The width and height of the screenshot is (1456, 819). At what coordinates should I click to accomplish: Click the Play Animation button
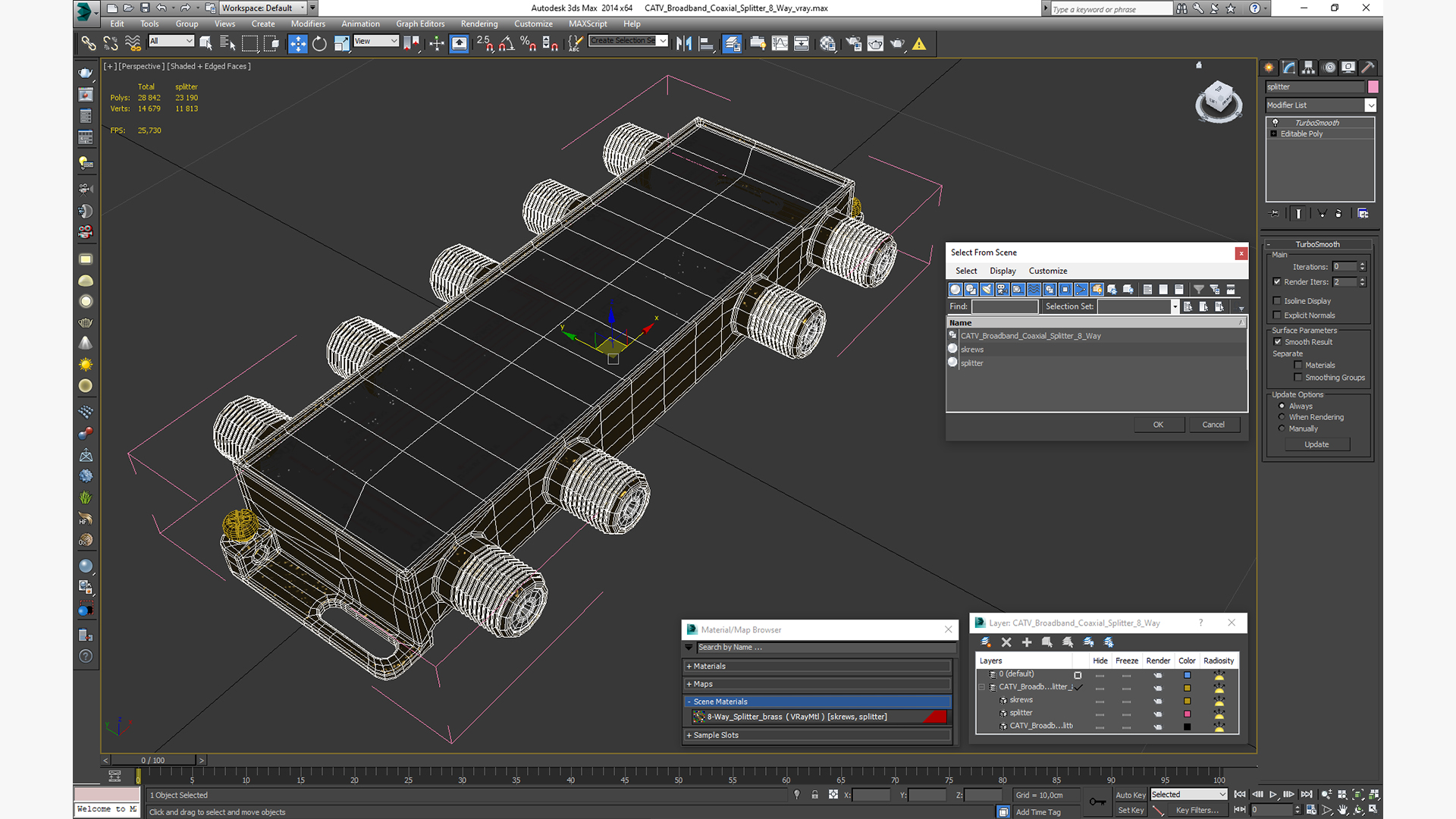pos(1273,794)
